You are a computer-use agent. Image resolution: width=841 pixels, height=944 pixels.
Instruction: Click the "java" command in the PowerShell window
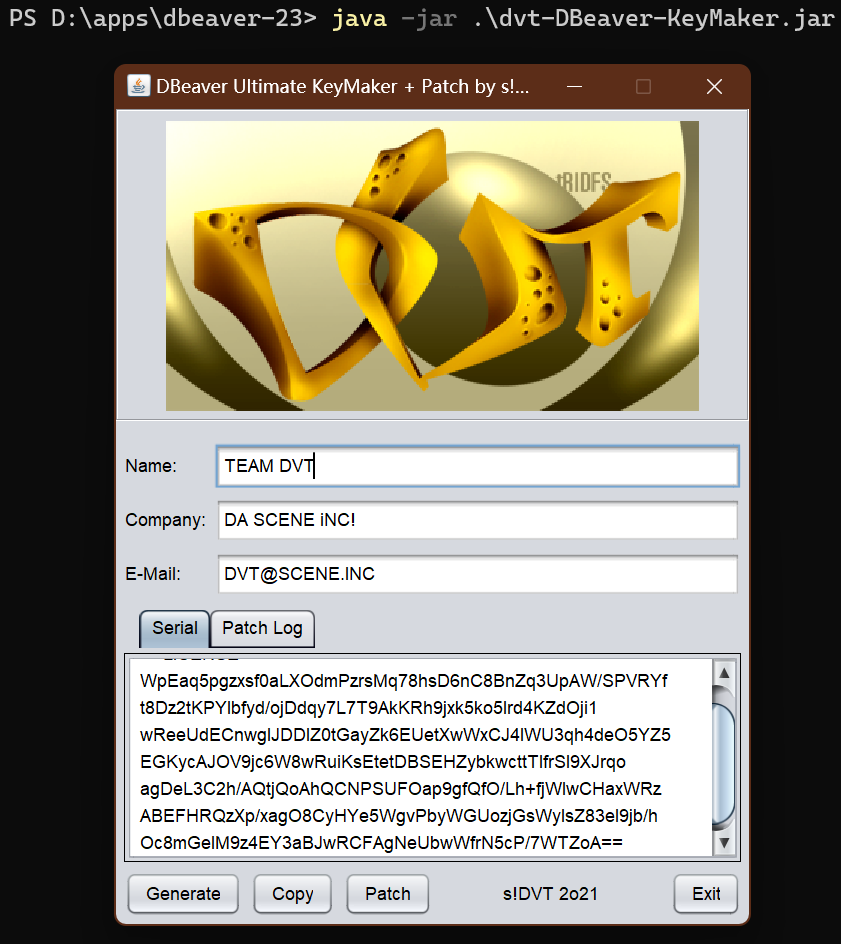pos(359,19)
